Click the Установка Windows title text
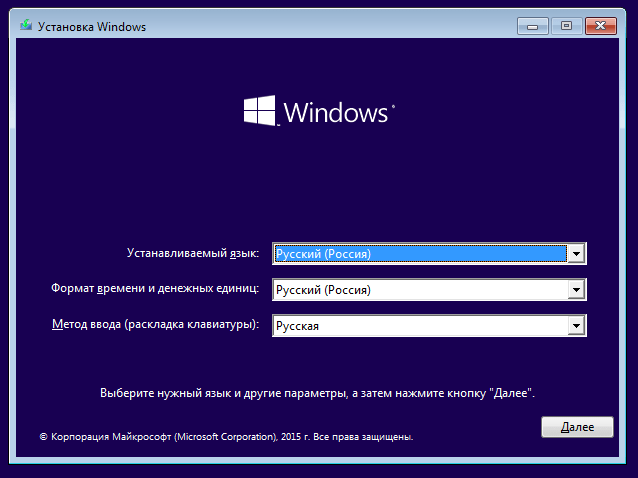The height and width of the screenshot is (478, 638). coord(92,27)
